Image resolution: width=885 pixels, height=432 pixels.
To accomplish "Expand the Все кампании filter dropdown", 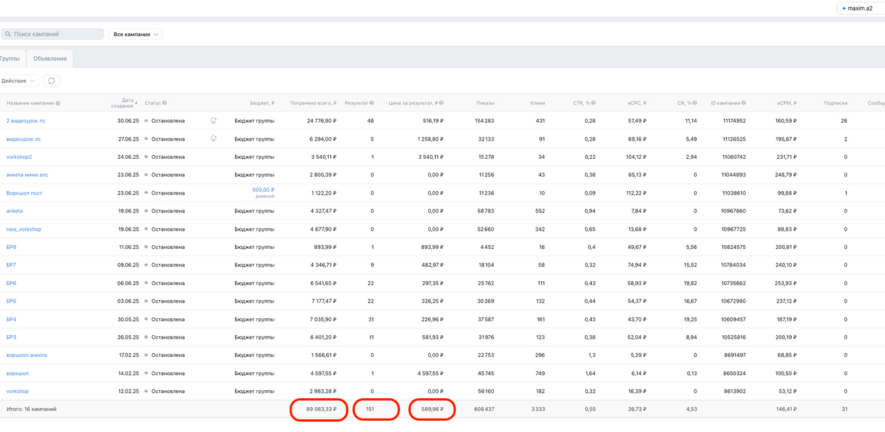I will coord(135,34).
